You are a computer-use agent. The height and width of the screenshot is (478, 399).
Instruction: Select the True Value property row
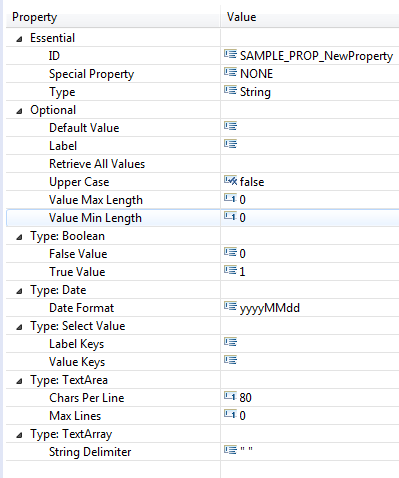202,272
